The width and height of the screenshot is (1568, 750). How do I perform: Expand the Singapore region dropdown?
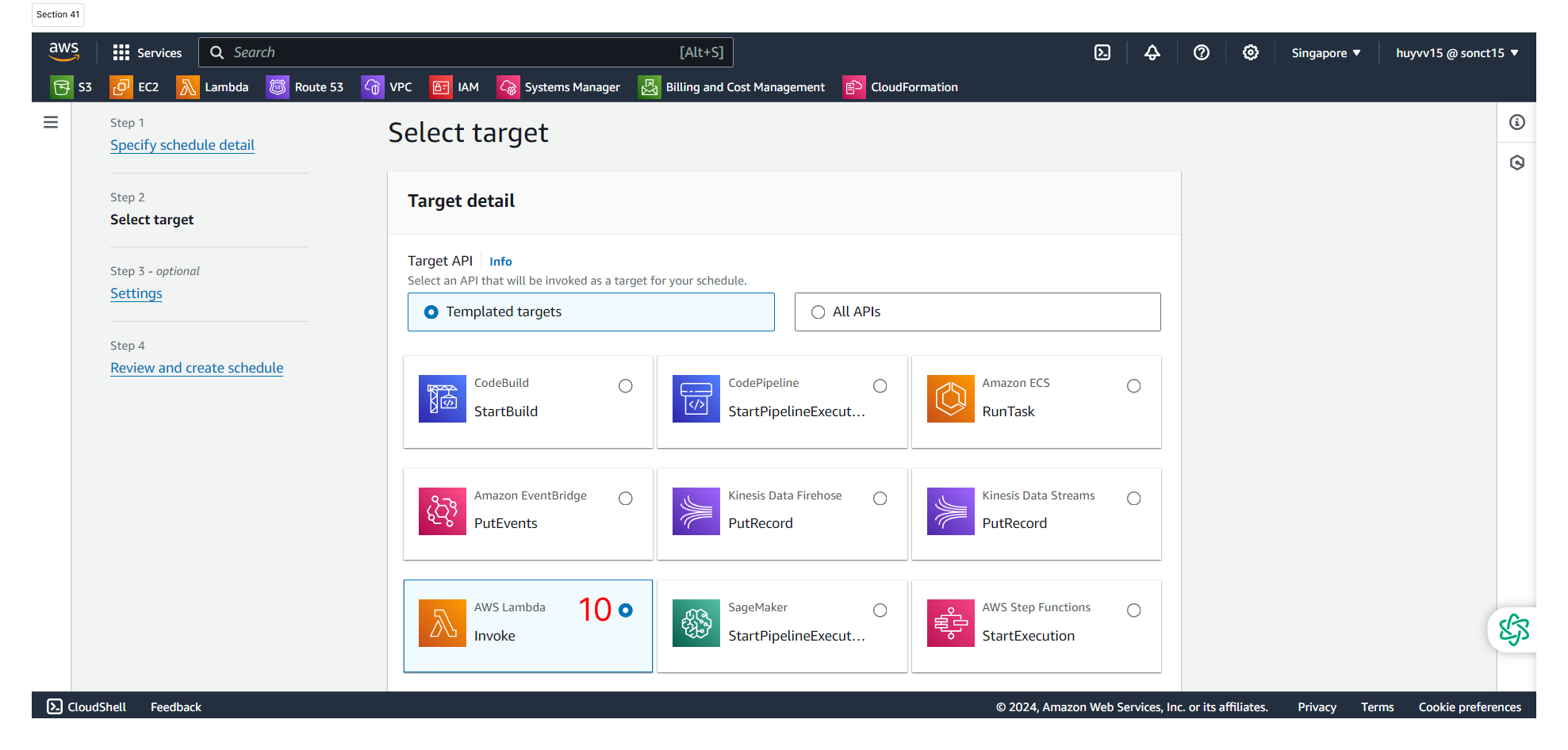point(1326,53)
